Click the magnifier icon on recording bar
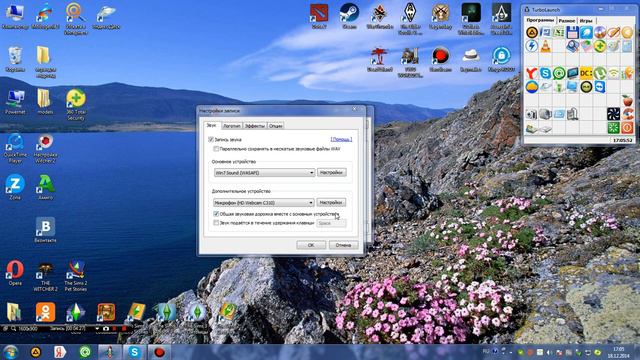The image size is (640, 360). (13, 328)
